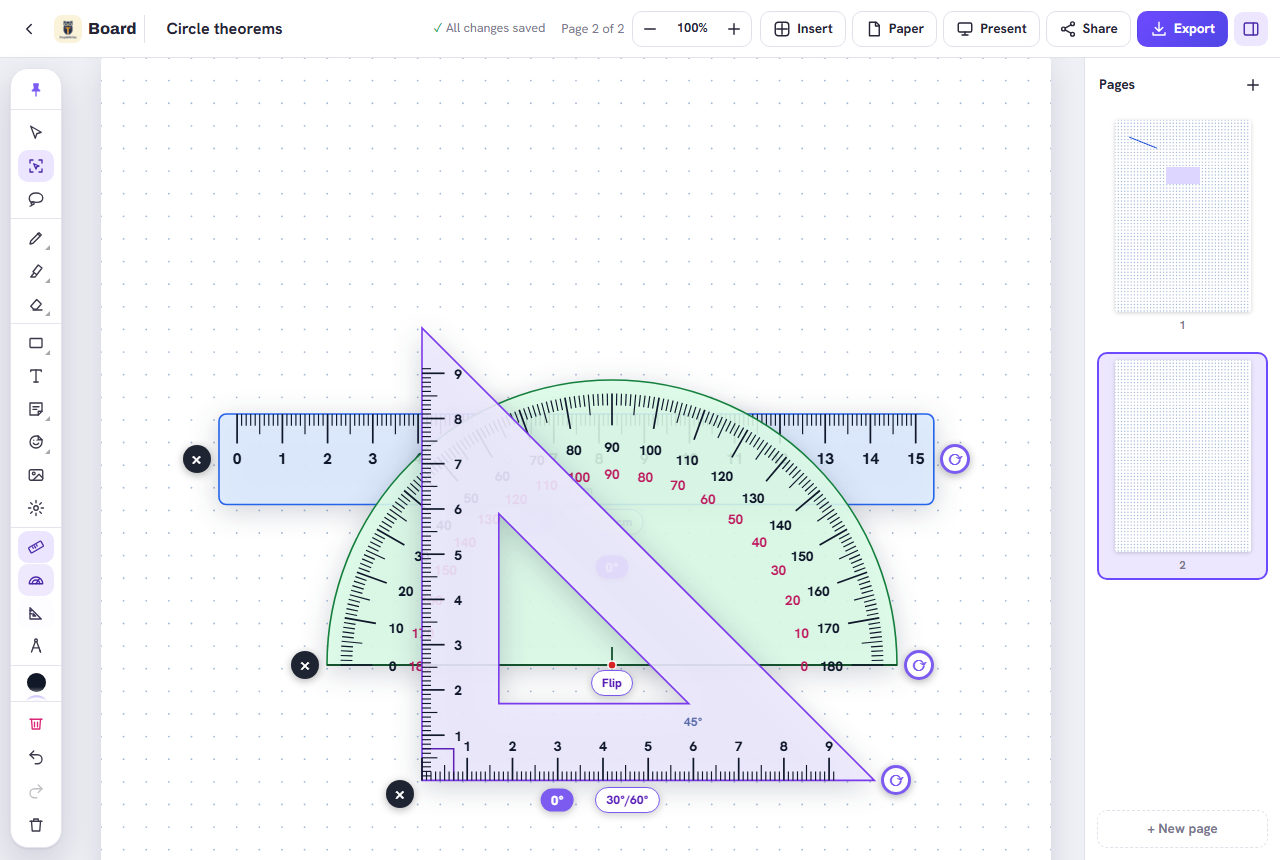Screen dimensions: 1280x860
Task: Click the Export button
Action: (1182, 29)
